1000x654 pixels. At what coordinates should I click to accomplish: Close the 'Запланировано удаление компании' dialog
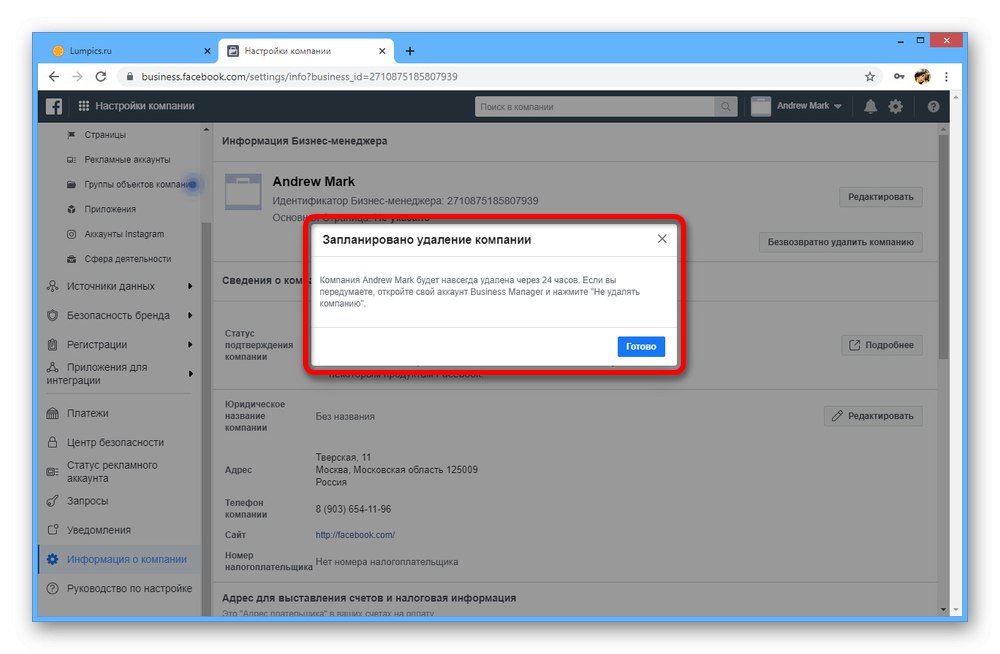(662, 239)
